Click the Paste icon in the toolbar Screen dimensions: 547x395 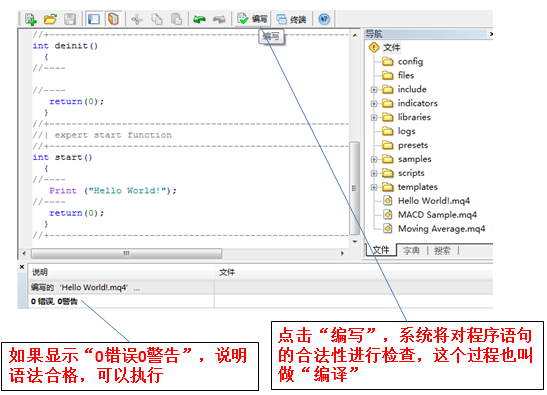pos(177,19)
